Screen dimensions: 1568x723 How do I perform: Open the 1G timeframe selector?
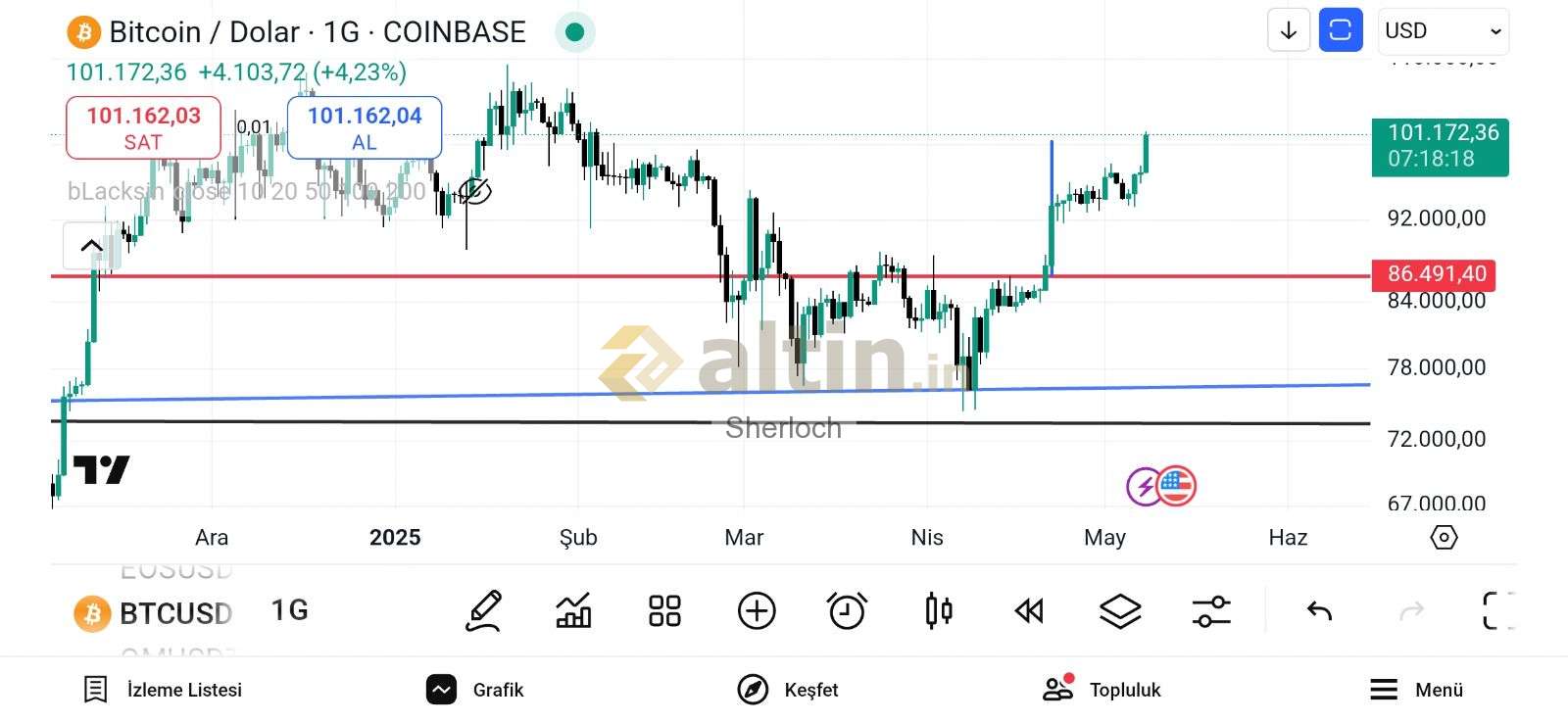pyautogui.click(x=290, y=610)
